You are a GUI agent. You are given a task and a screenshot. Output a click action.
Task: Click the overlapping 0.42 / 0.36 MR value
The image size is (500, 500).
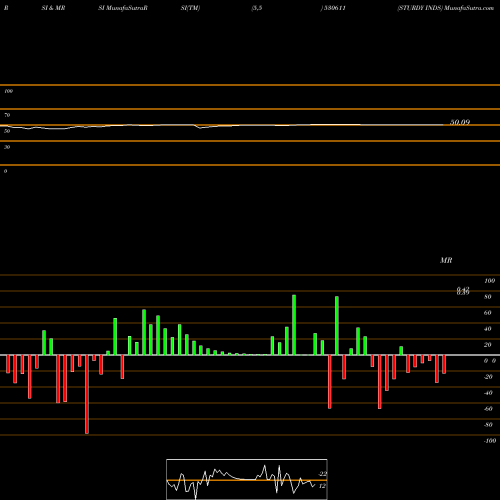pyautogui.click(x=463, y=291)
